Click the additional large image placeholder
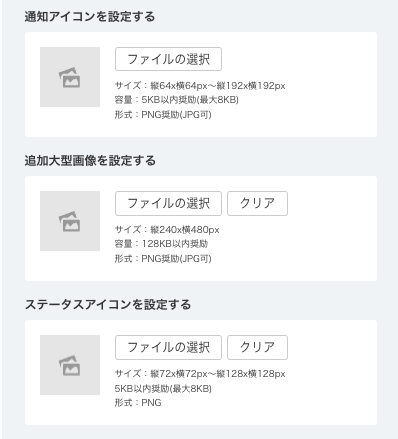Image resolution: width=398 pixels, height=439 pixels. [70, 221]
